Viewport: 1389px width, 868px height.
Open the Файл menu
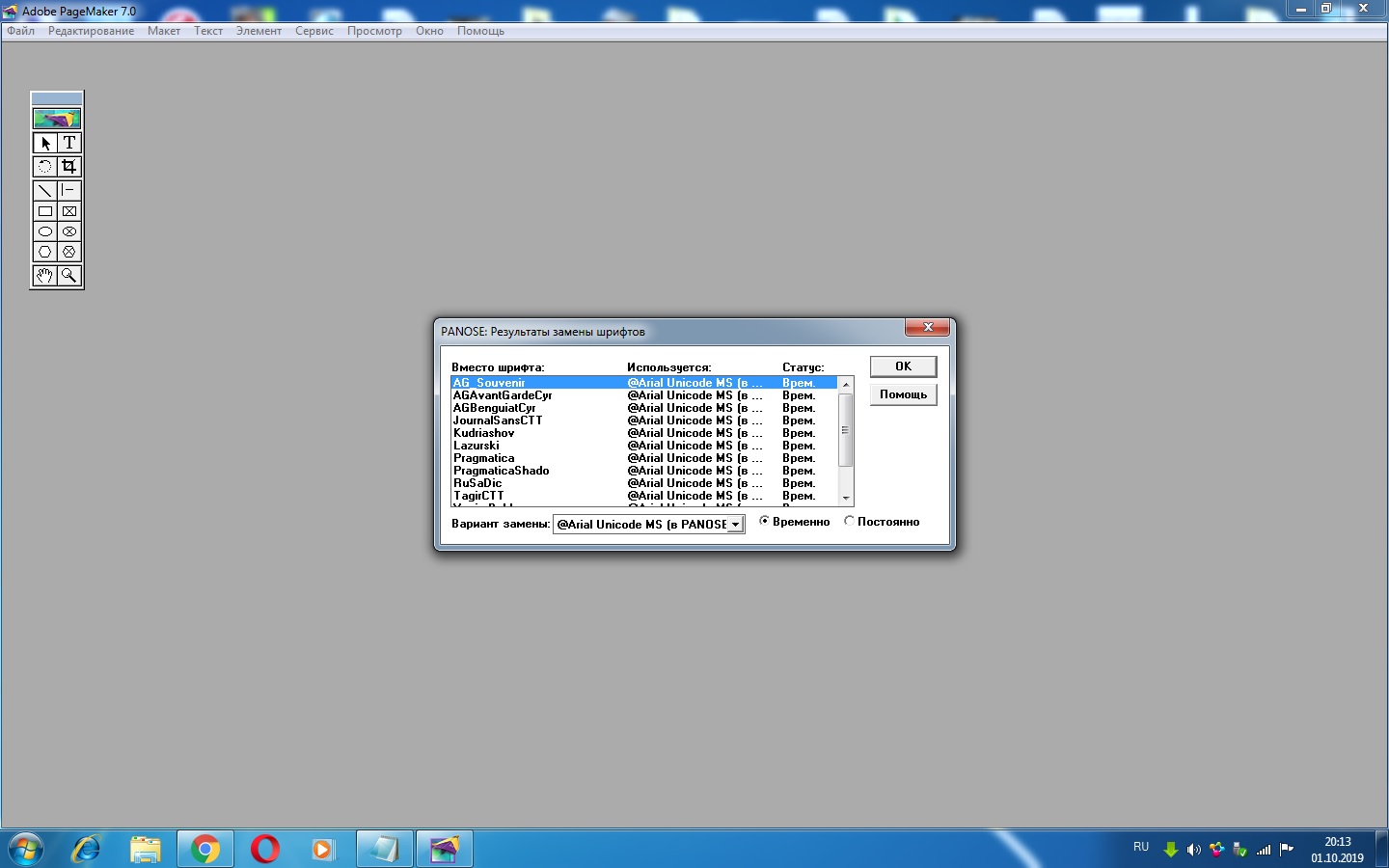point(20,31)
